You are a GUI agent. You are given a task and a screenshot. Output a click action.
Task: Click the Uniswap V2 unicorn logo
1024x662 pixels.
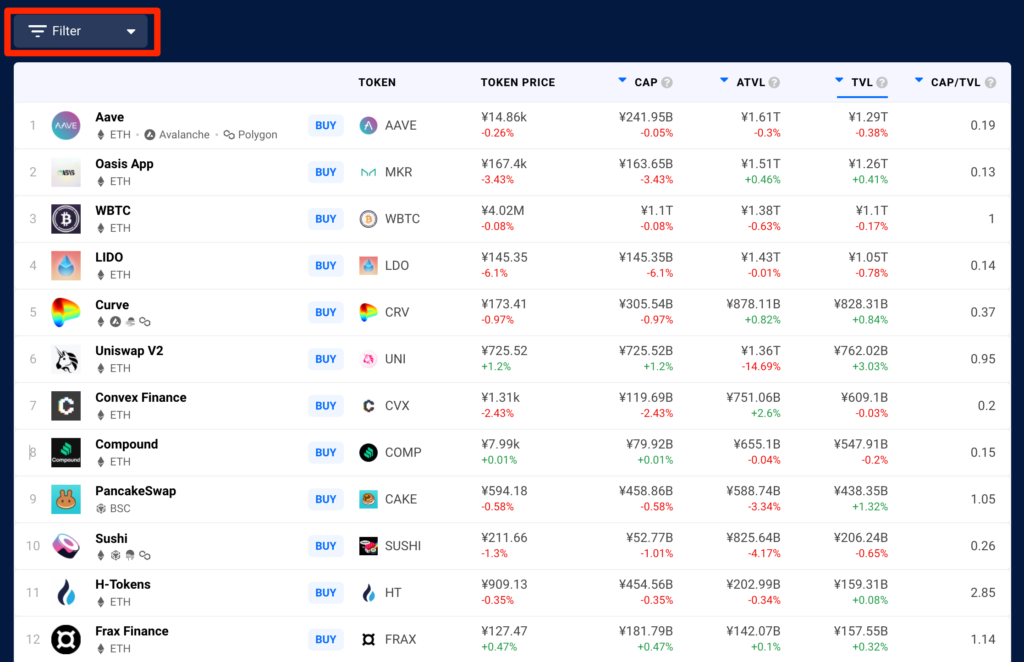coord(66,359)
